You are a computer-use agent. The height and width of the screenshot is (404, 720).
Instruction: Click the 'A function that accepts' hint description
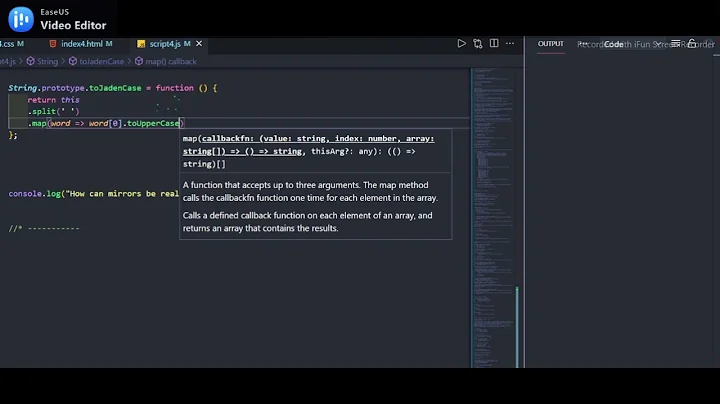tap(310, 191)
